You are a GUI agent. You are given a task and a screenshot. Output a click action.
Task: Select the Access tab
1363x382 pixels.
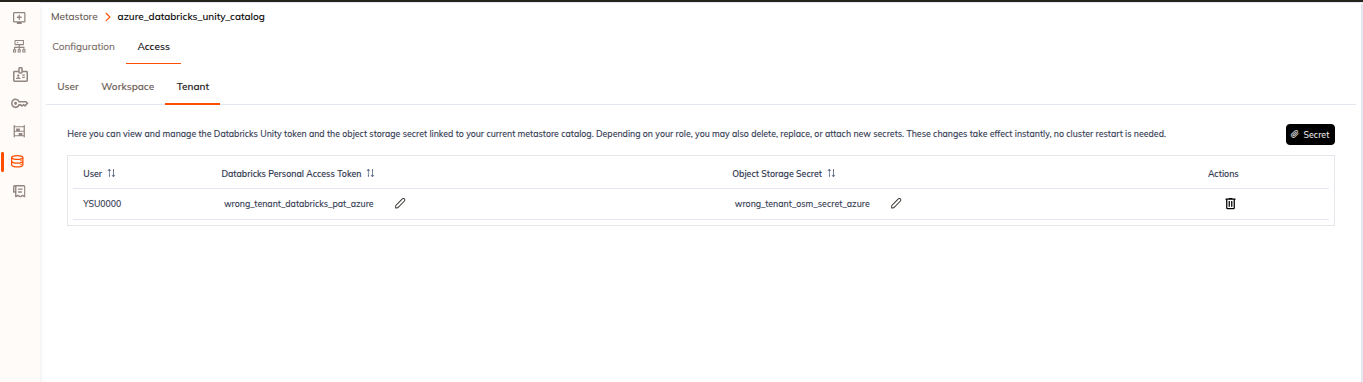tap(153, 46)
